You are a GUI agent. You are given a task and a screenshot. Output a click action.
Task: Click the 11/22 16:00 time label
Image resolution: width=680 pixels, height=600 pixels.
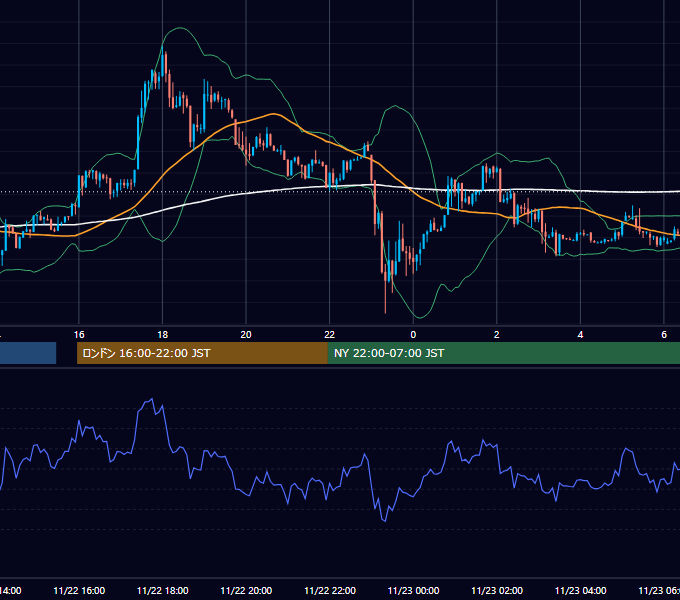79,590
